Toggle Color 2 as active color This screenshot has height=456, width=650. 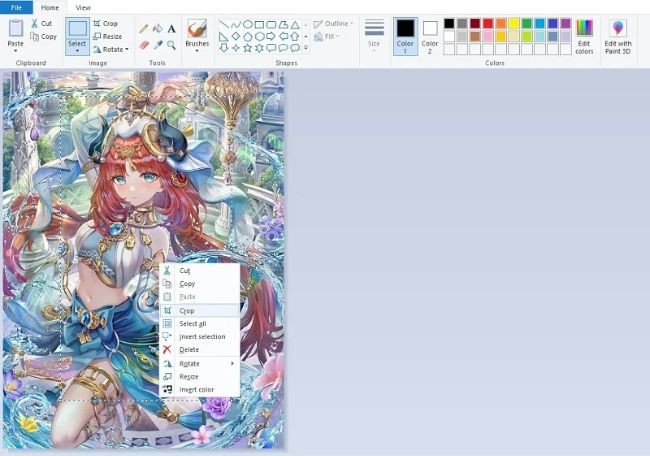430,35
